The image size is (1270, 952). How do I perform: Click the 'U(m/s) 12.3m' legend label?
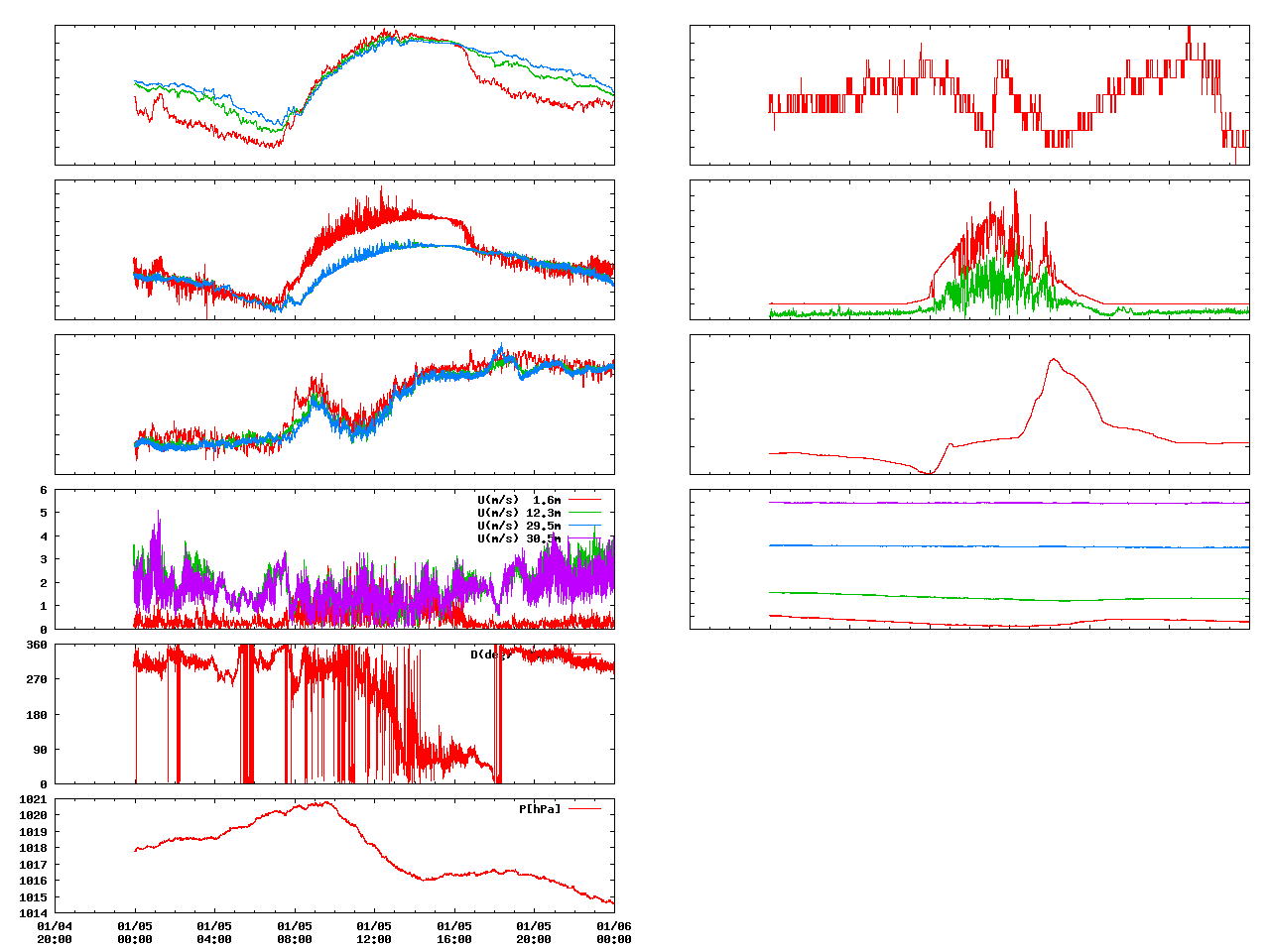click(x=519, y=513)
